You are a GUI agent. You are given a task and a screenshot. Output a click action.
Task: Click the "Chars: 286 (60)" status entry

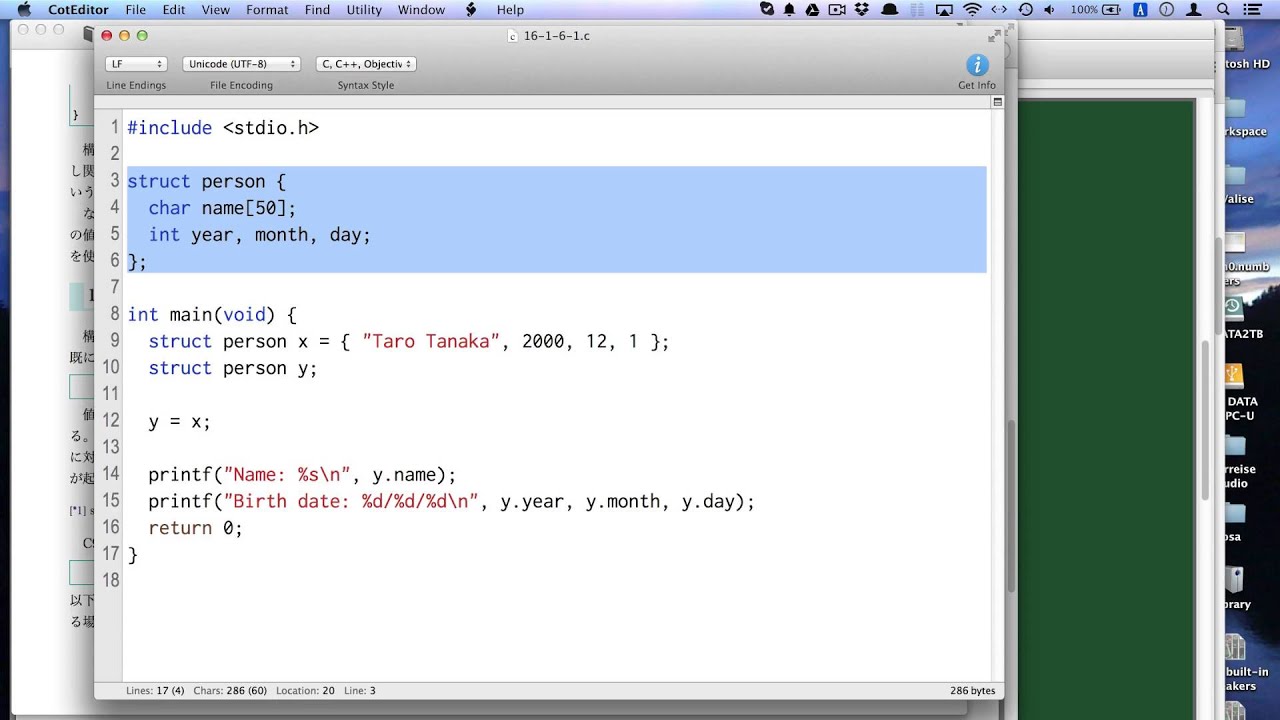[230, 690]
